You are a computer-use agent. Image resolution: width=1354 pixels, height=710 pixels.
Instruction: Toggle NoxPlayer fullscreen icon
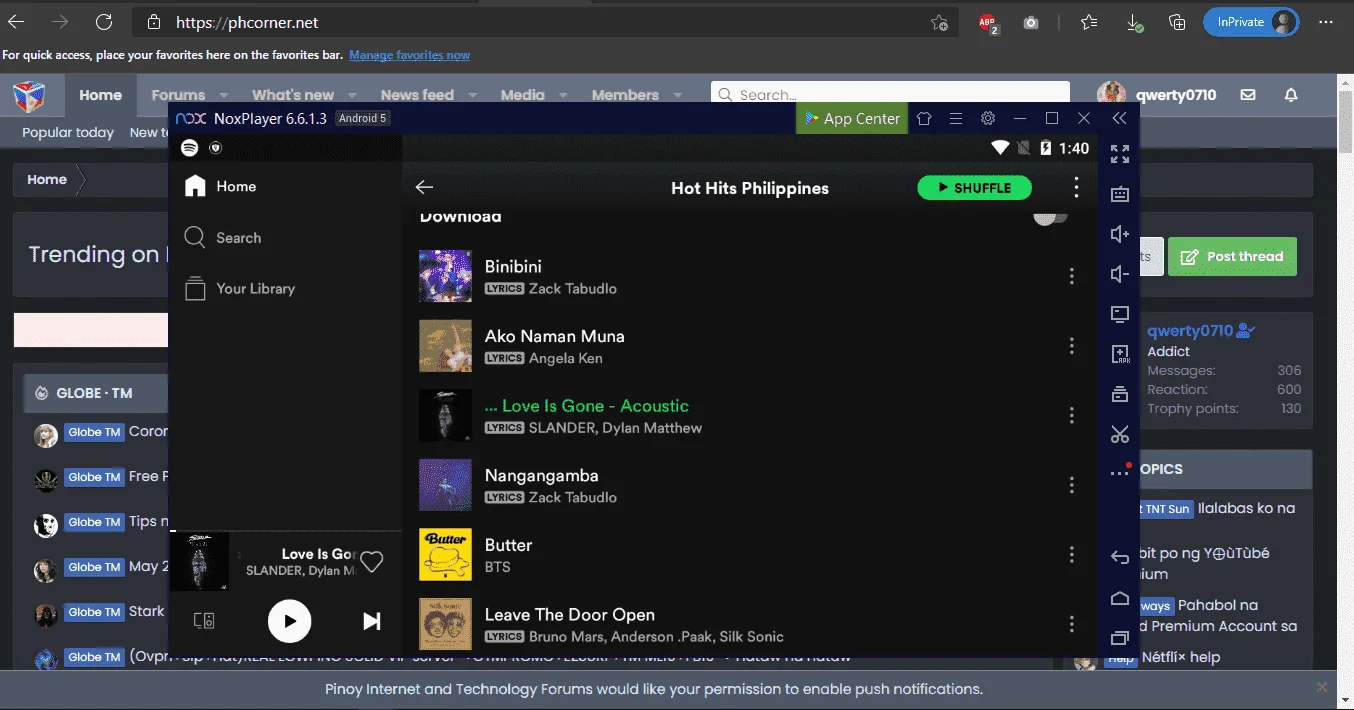coord(1120,154)
